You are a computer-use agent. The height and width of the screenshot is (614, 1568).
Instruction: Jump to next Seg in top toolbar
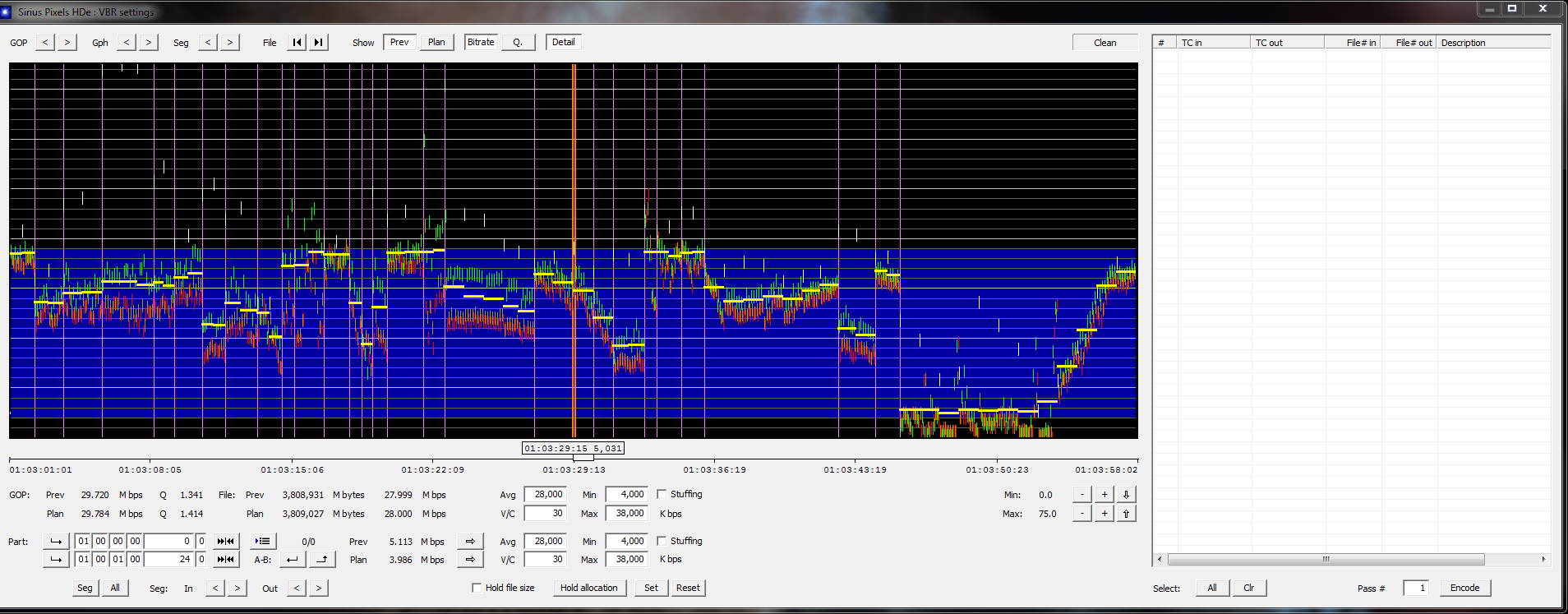[230, 43]
